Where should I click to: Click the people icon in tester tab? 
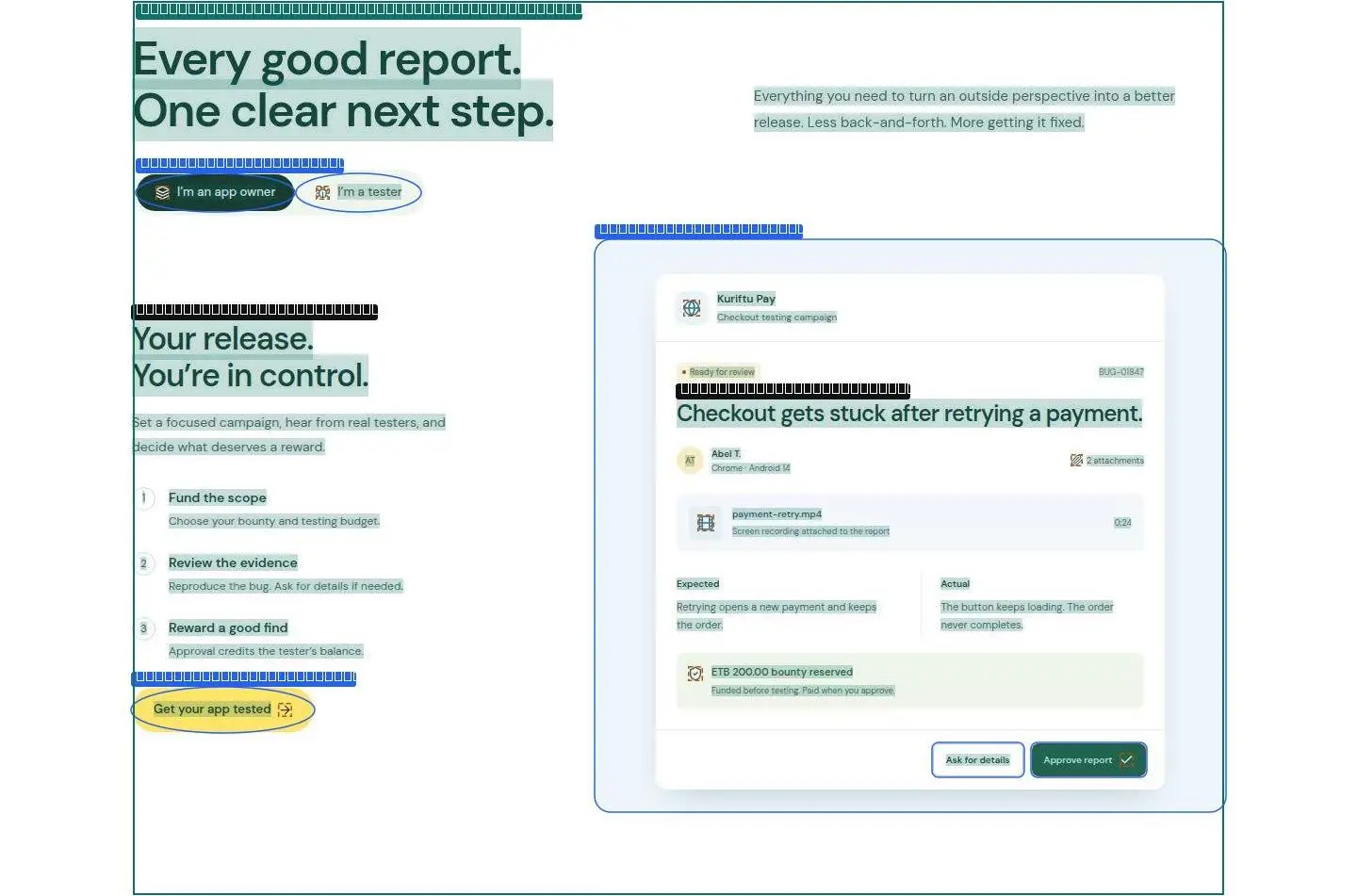point(322,192)
